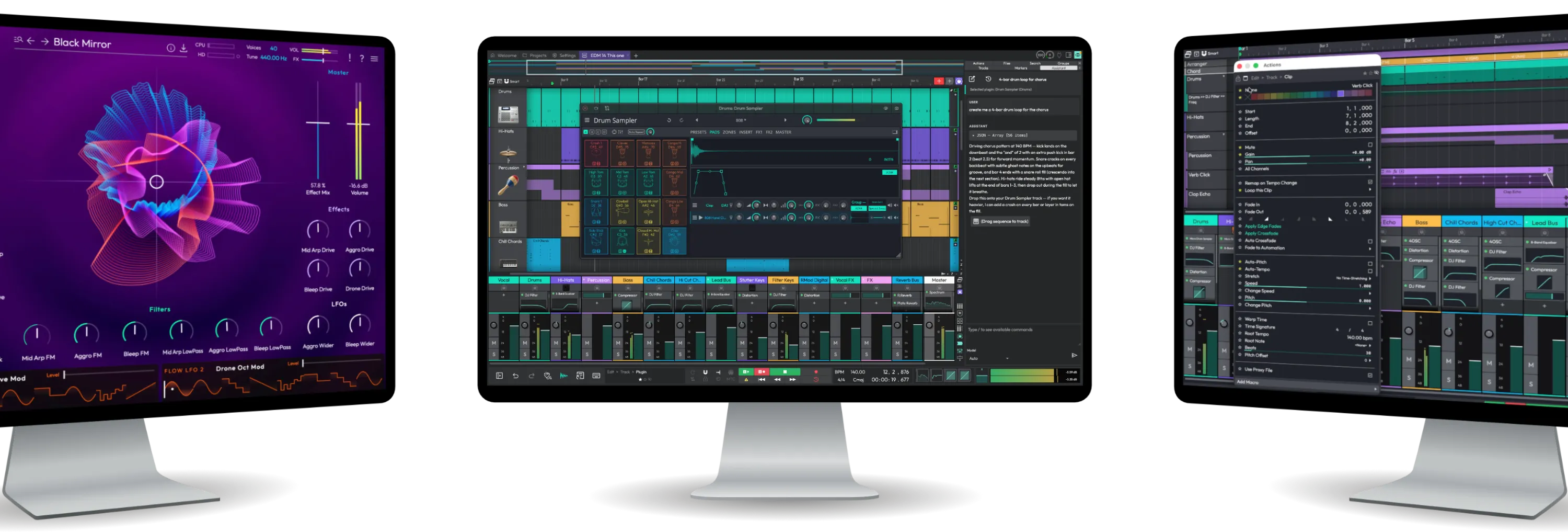Click the help question mark in Black Mirror

[x=362, y=59]
